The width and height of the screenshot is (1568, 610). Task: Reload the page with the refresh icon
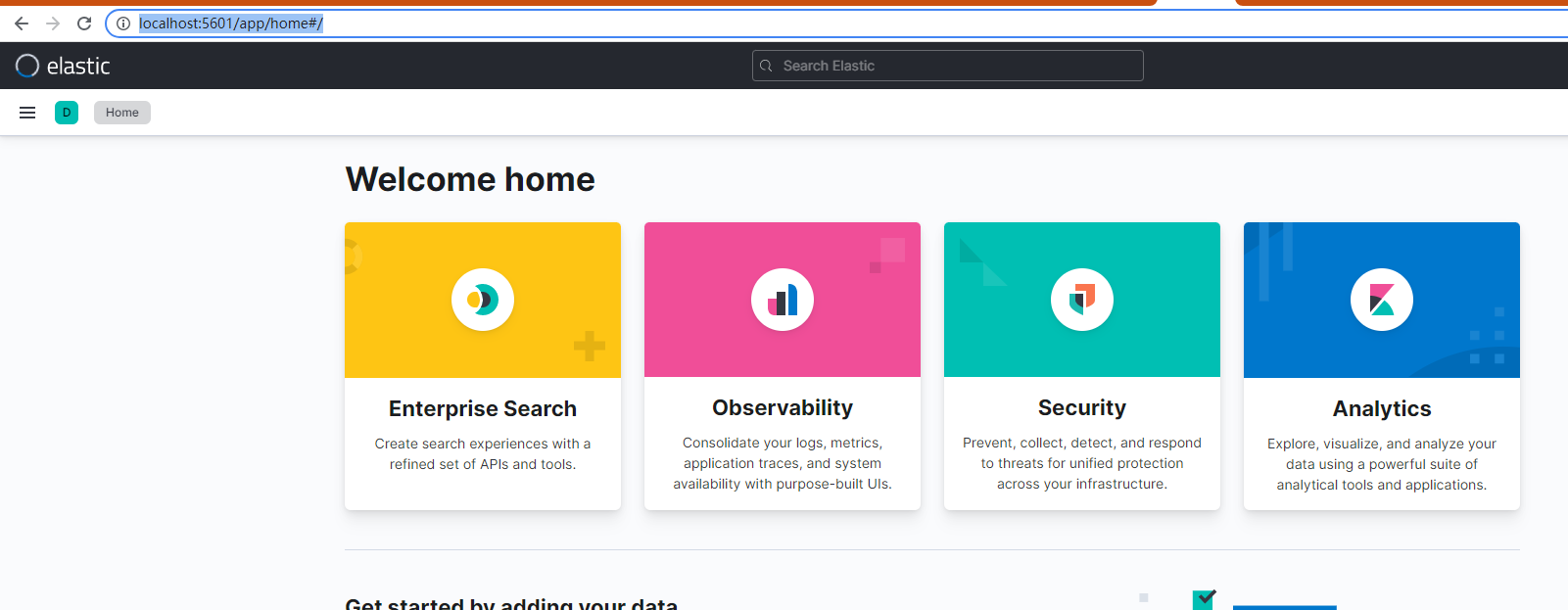coord(84,23)
